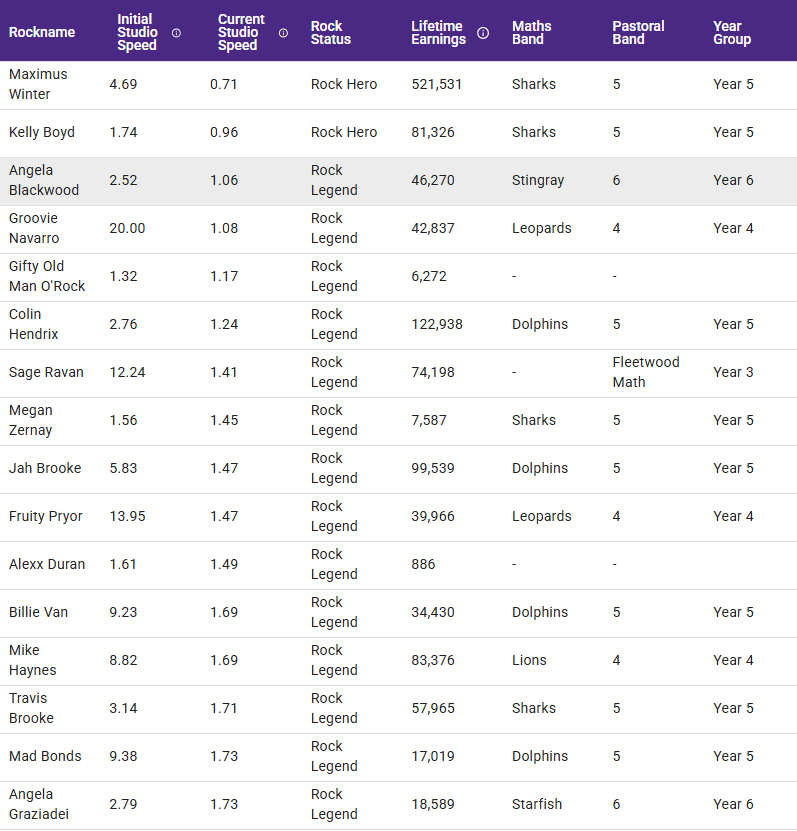
Task: Click the Groovie Navarro name cell
Action: pyautogui.click(x=34, y=228)
